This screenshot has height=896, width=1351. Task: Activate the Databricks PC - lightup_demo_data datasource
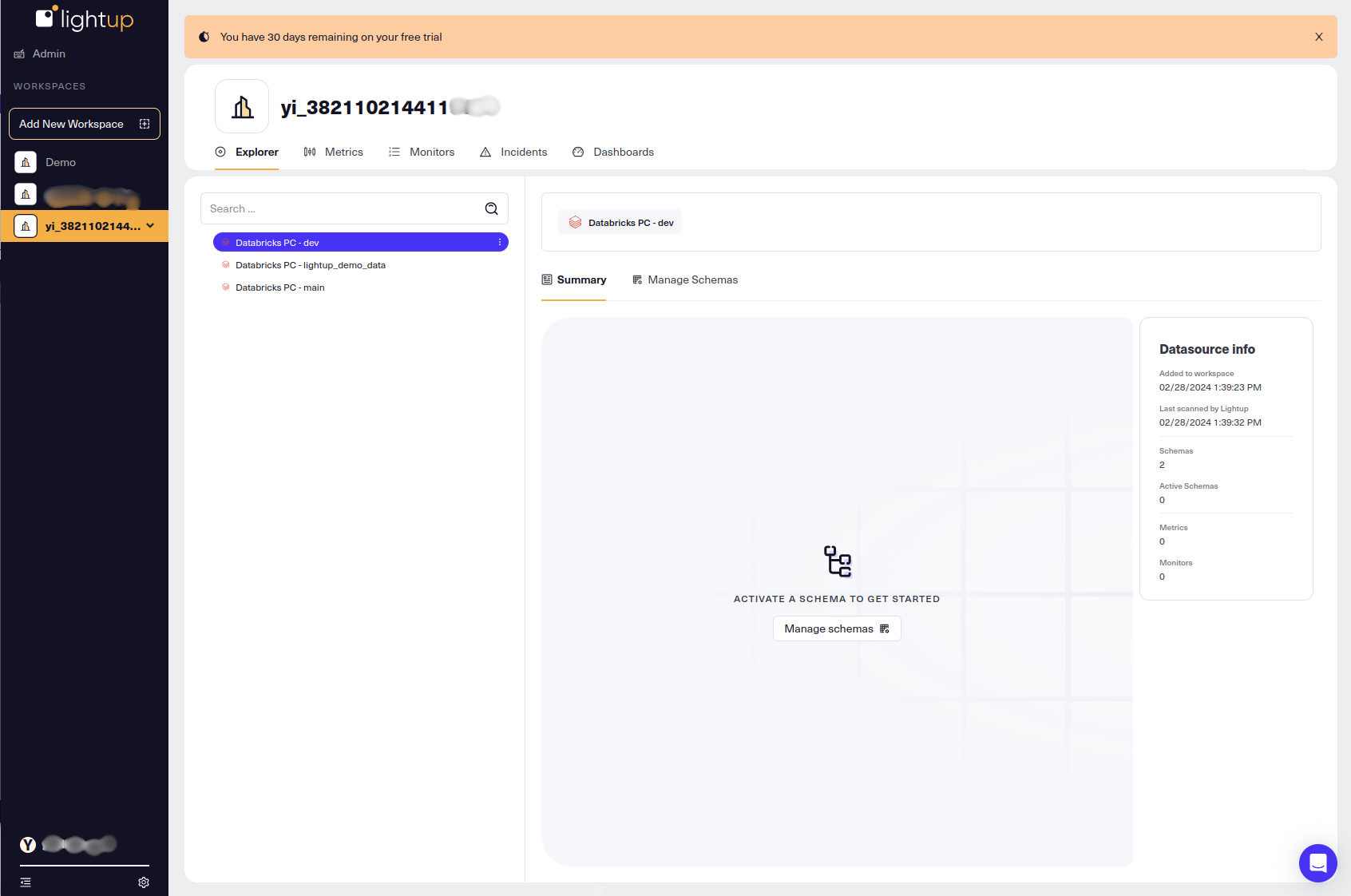coord(311,265)
